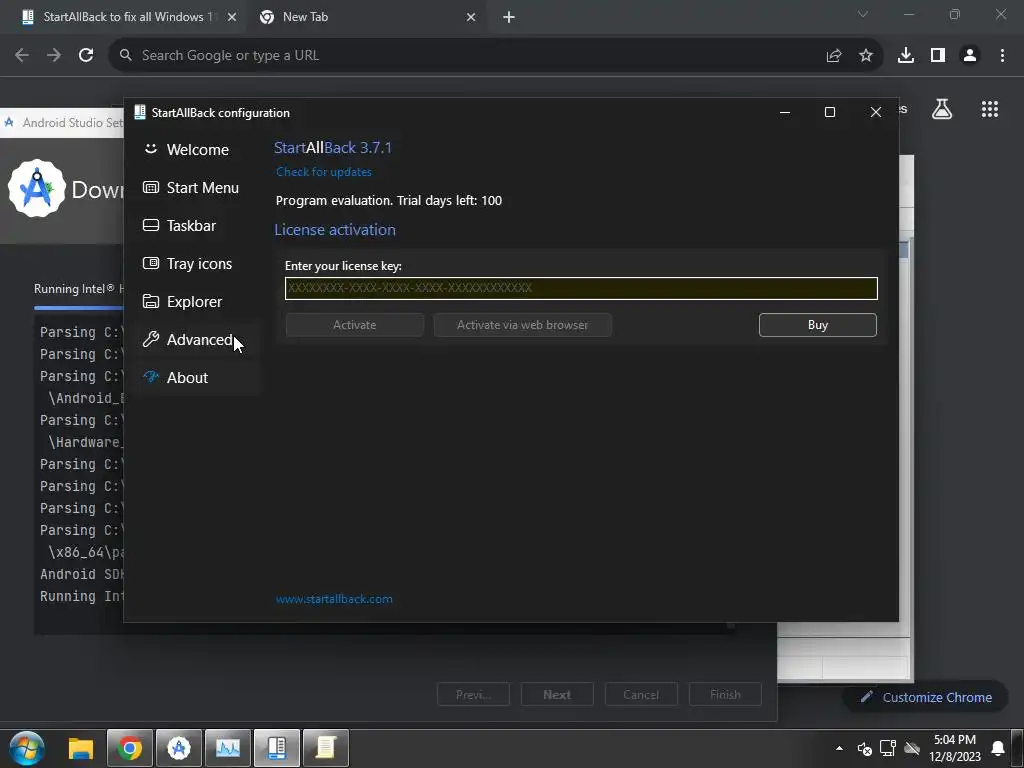
Task: Go forward in Chrome
Action: coord(54,56)
